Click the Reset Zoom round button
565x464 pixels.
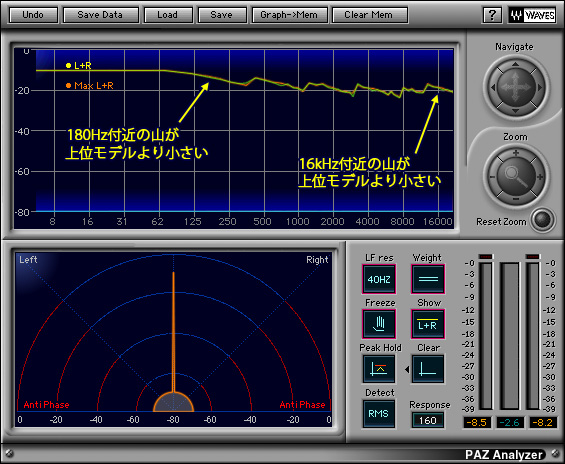[x=543, y=219]
